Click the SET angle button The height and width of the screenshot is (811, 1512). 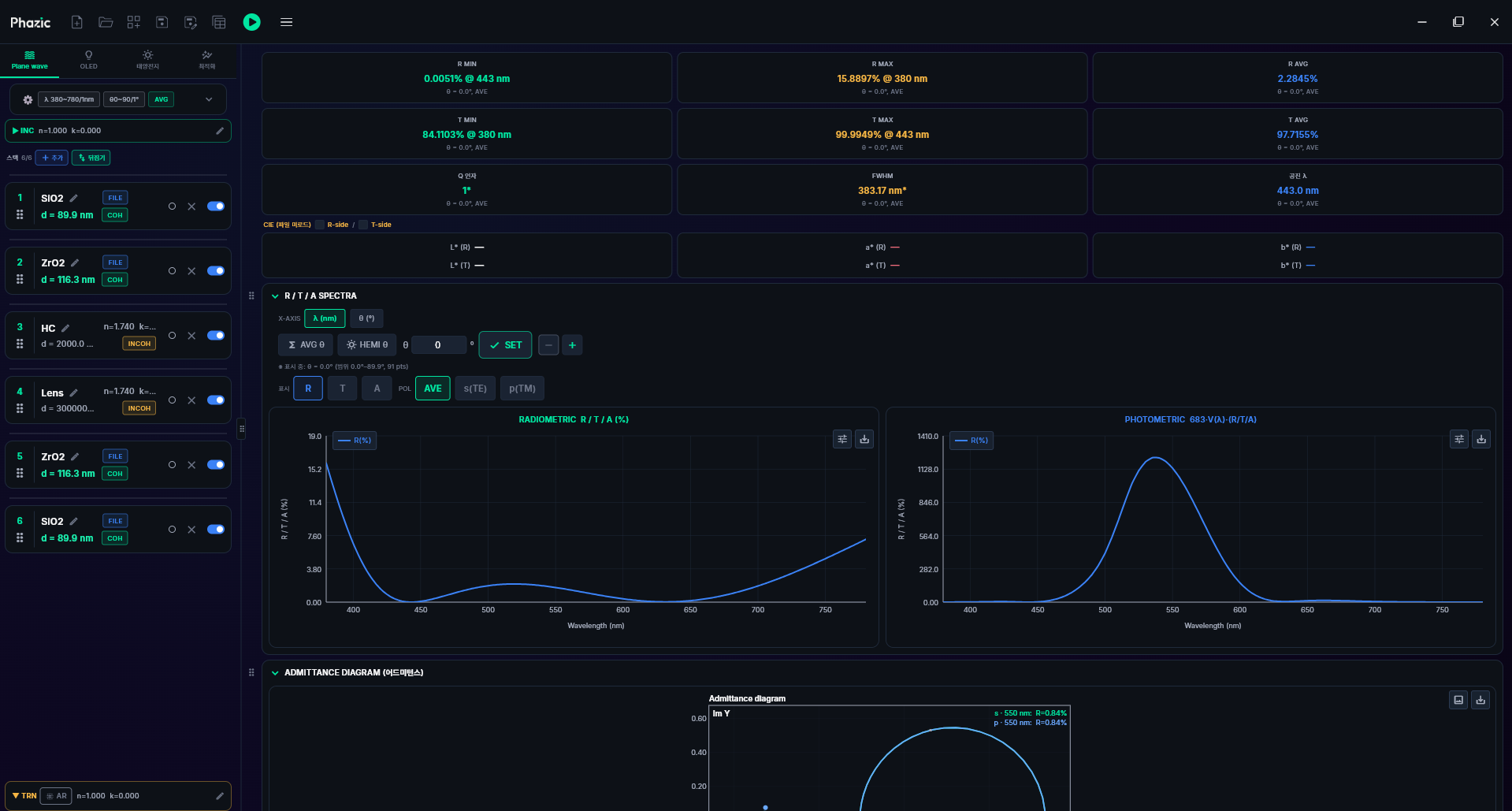(x=505, y=345)
